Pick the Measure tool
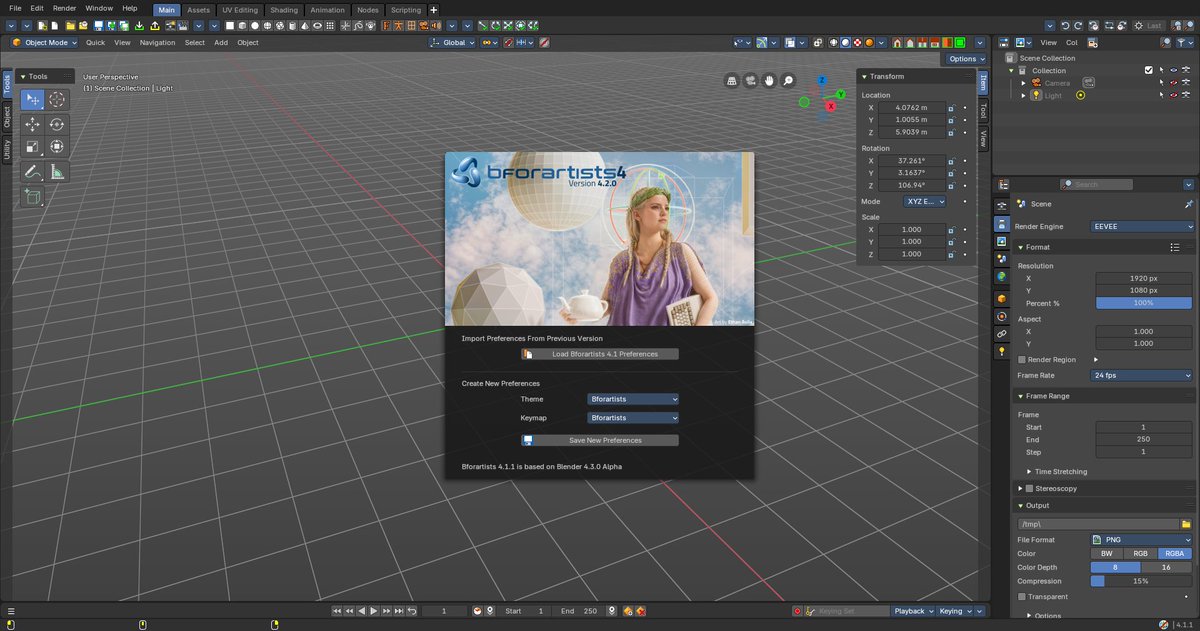 pyautogui.click(x=57, y=172)
